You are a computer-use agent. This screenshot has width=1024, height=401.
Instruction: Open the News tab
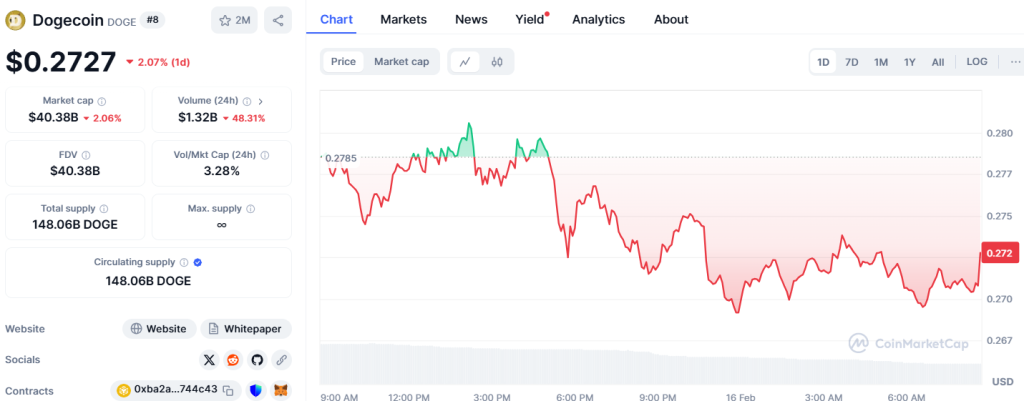[x=472, y=20]
